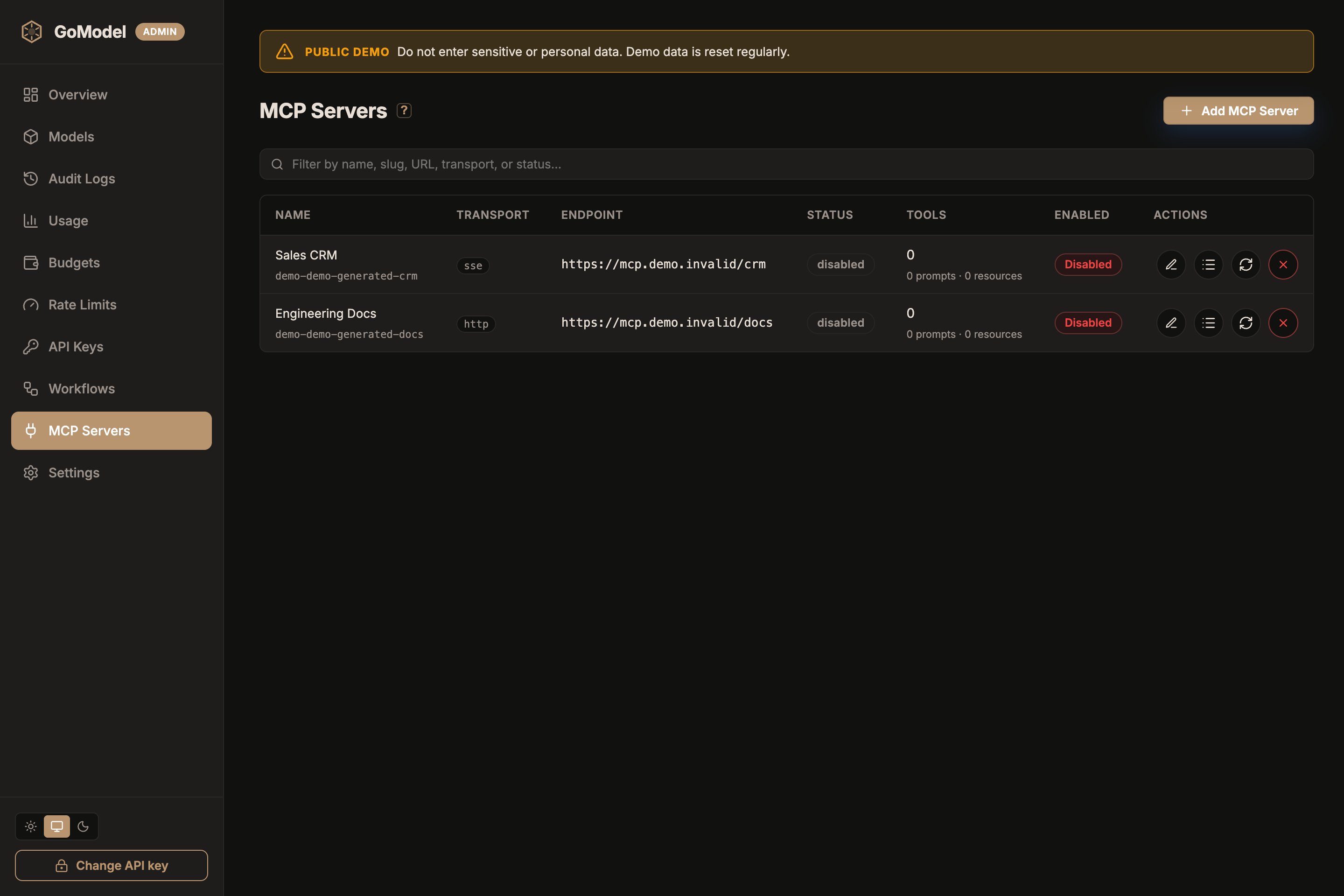
Task: Click the Usage bar chart icon
Action: tap(31, 221)
